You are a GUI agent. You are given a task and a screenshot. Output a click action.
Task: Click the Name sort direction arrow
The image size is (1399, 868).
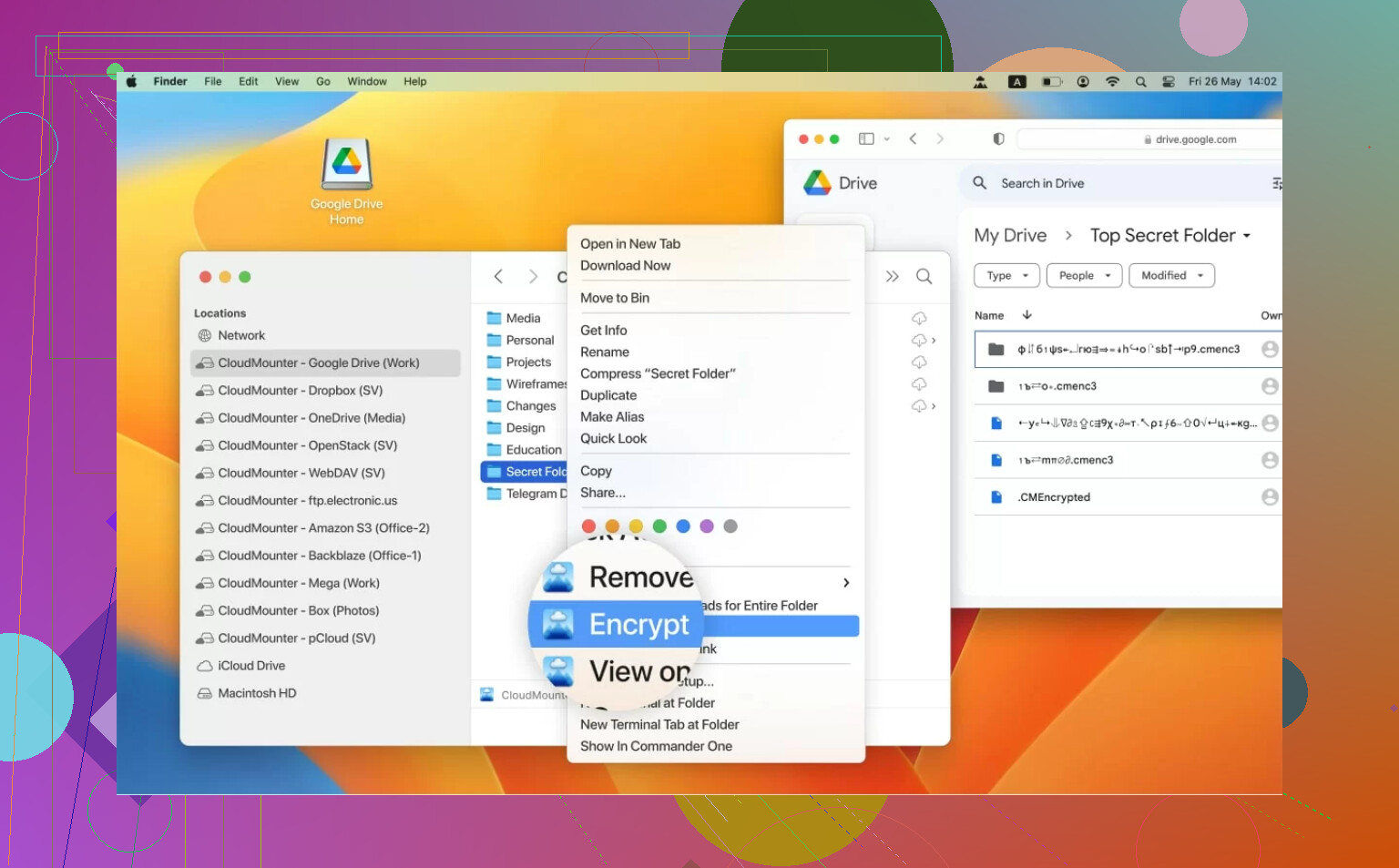pos(1026,315)
